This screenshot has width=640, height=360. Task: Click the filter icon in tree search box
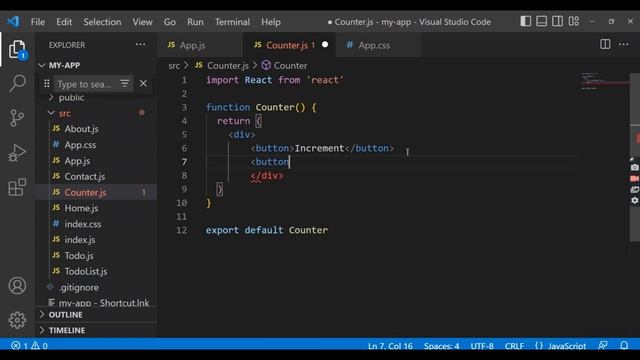(124, 84)
